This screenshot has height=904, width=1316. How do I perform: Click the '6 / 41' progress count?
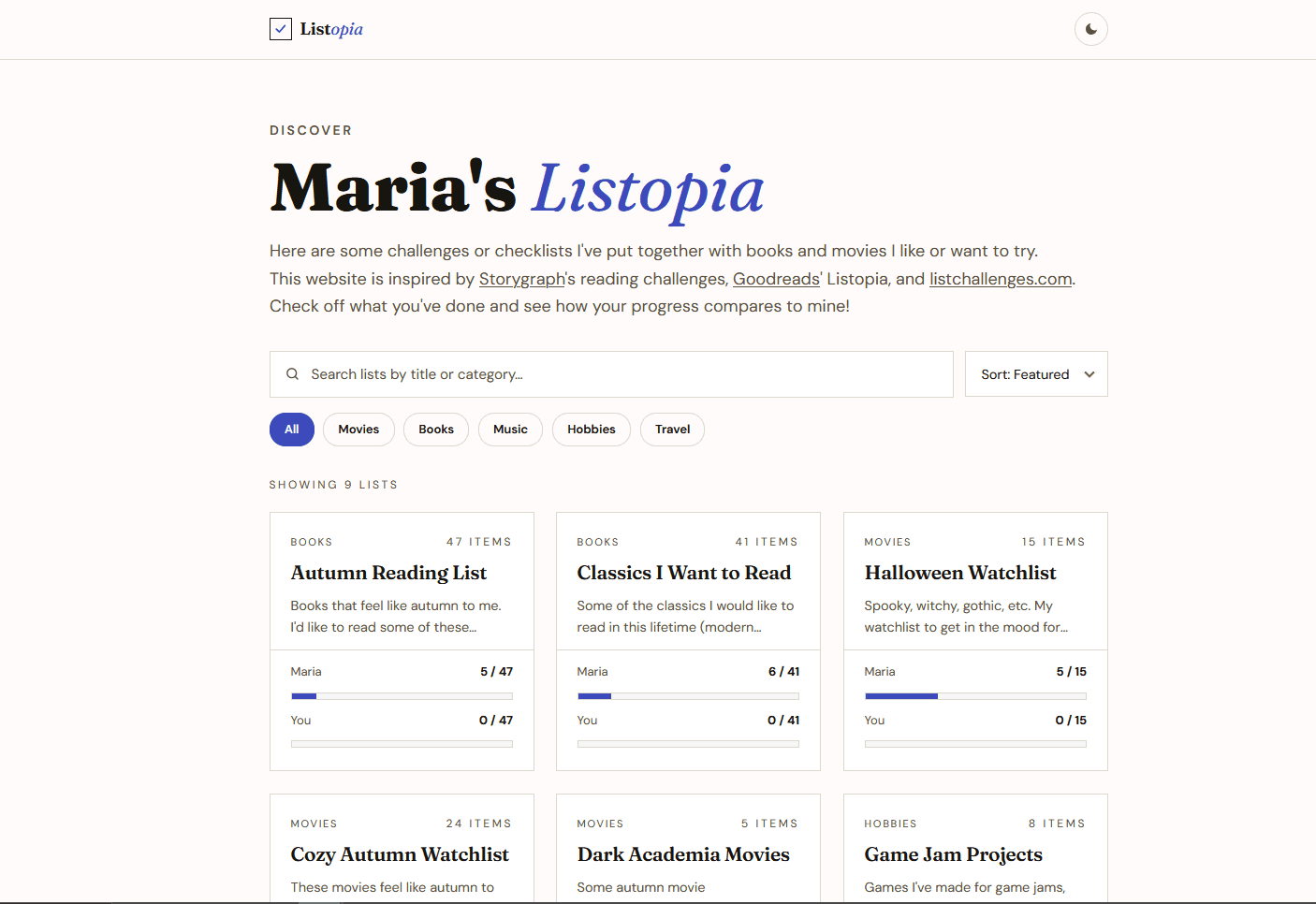[783, 672]
